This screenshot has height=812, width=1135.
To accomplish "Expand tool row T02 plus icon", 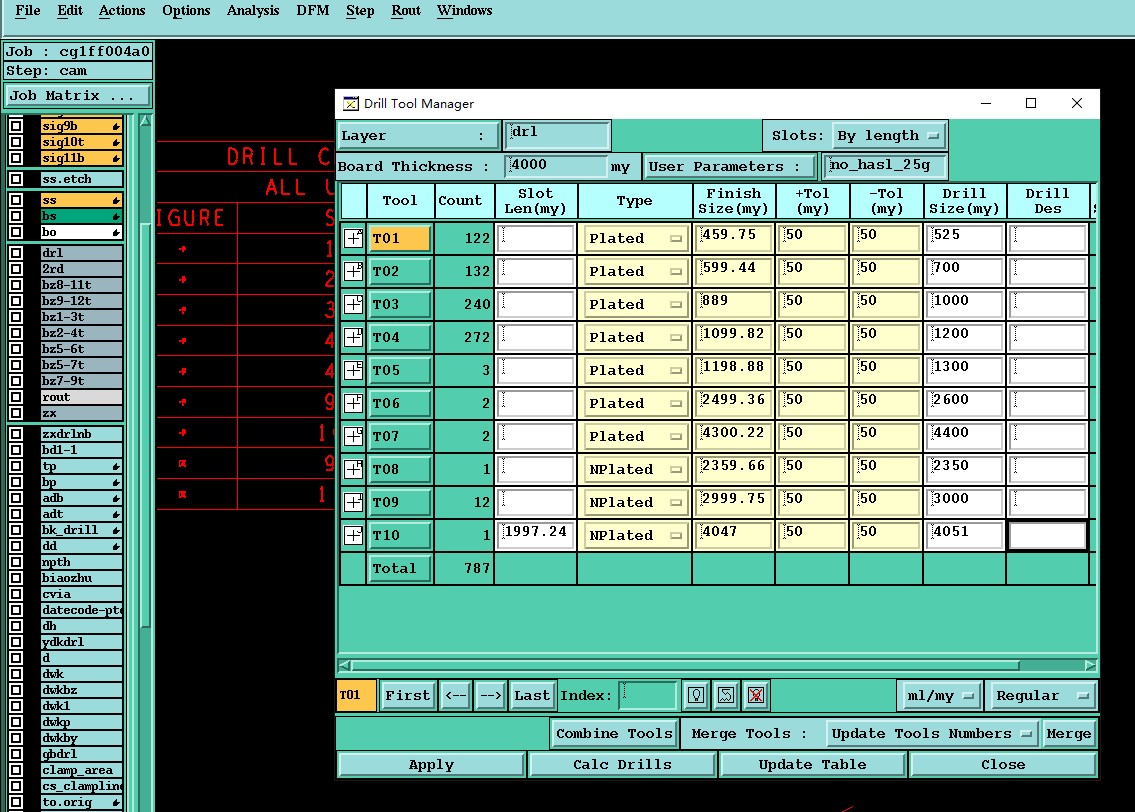I will point(353,271).
